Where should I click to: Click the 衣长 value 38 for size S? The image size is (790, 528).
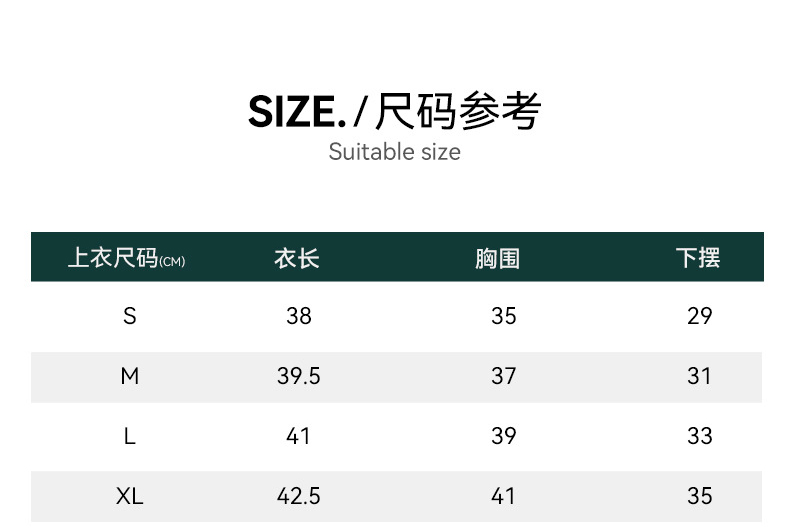pos(299,316)
